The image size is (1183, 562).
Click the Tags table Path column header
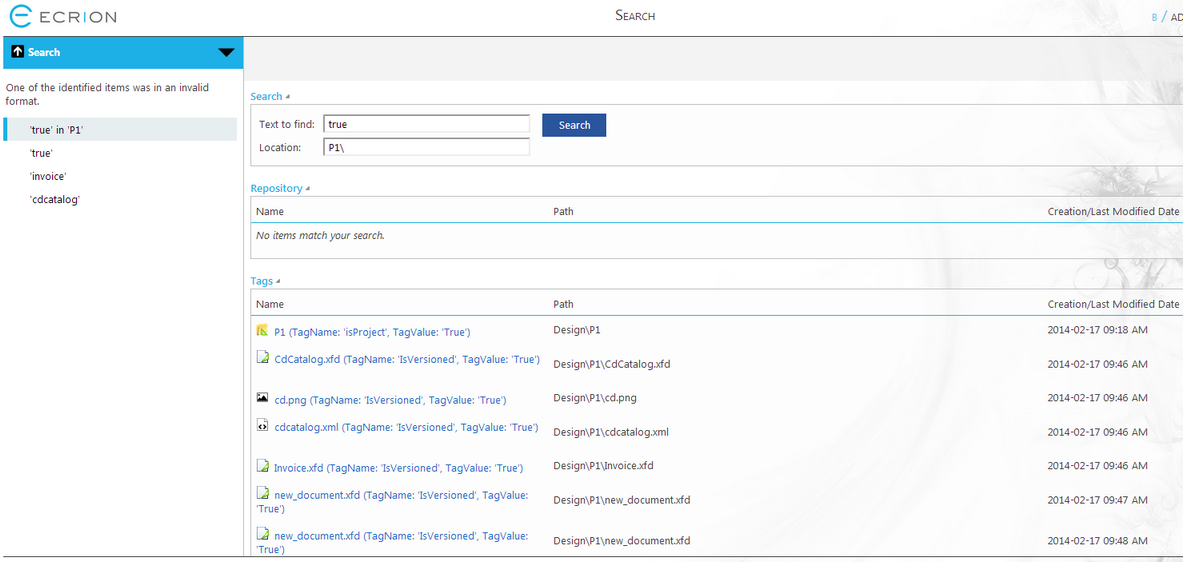point(563,304)
